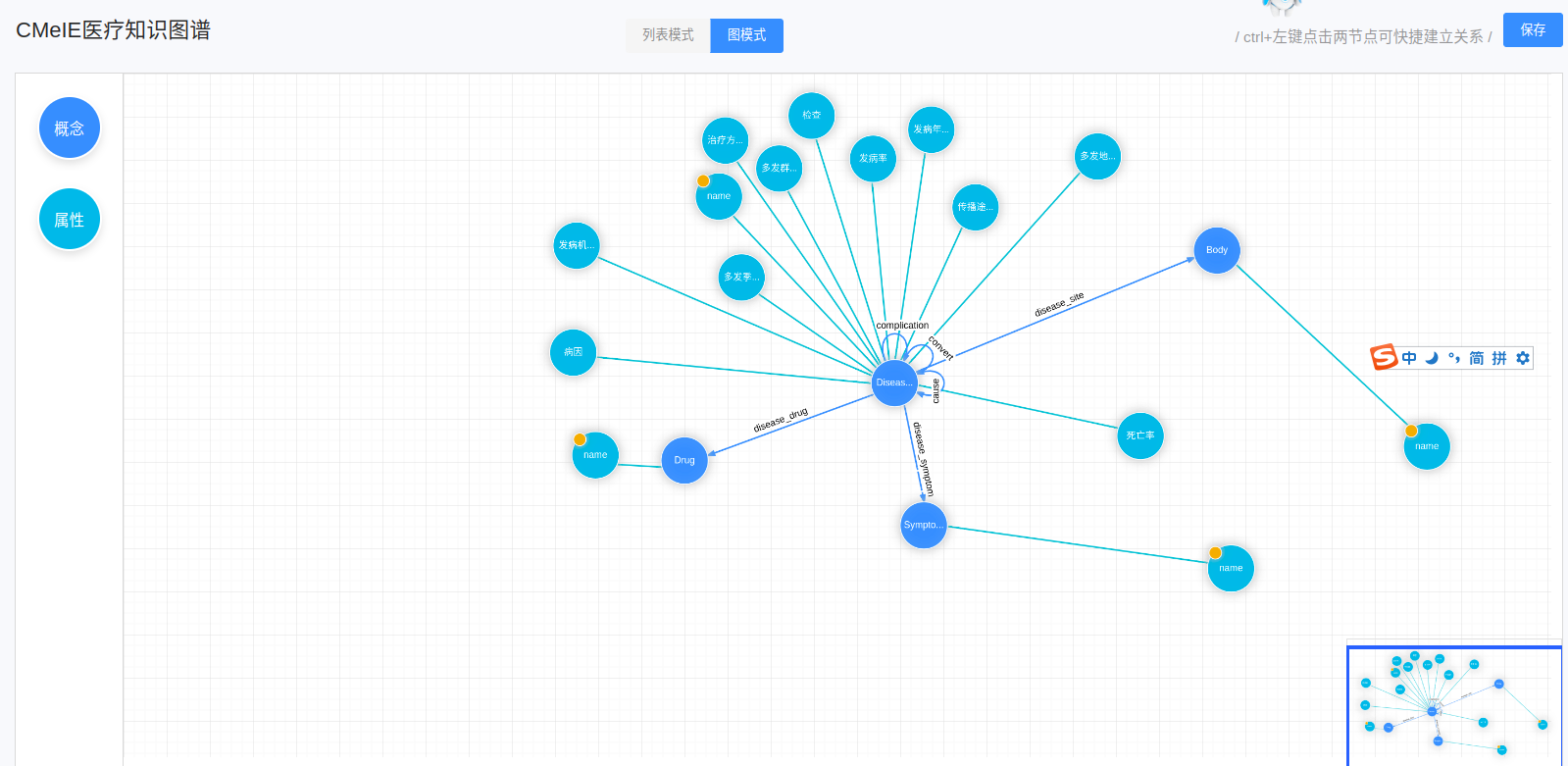Screen dimensions: 1568x766
Task: Select the central Disease concept node
Action: click(x=894, y=383)
